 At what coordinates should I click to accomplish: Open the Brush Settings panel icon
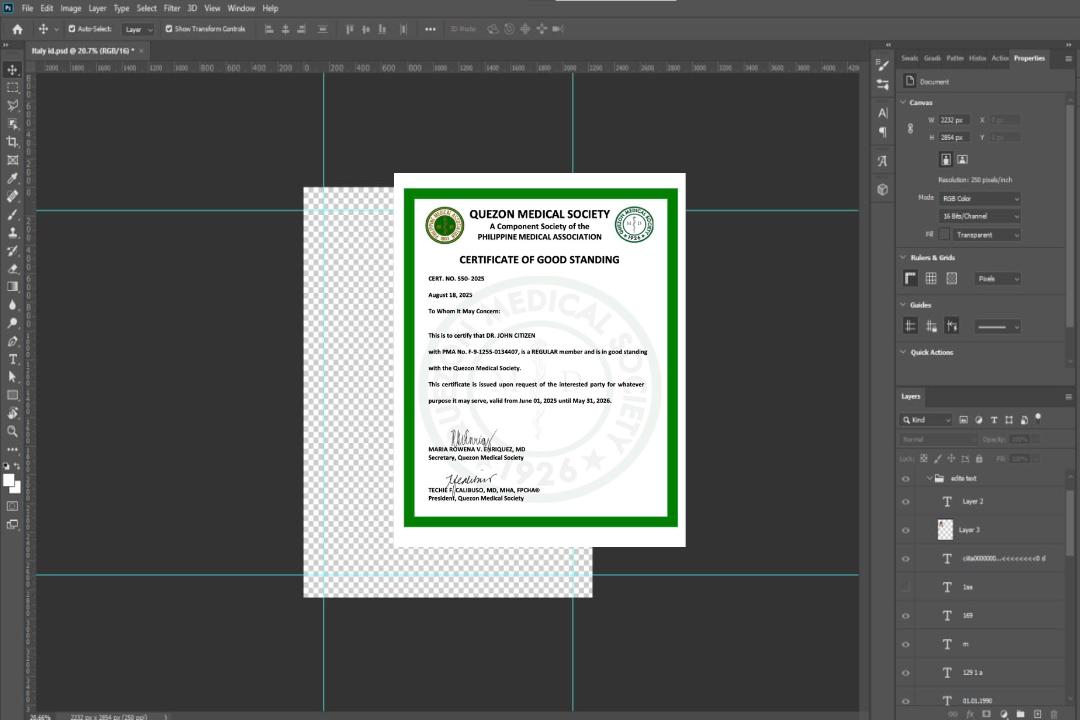tap(883, 65)
